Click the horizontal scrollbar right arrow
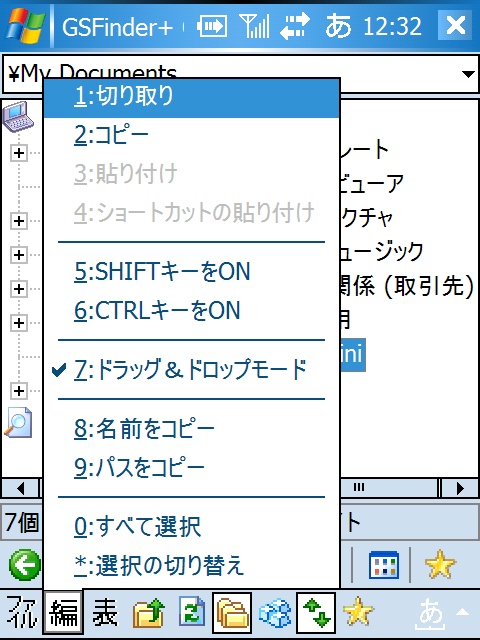Image resolution: width=480 pixels, height=640 pixels. (x=460, y=488)
